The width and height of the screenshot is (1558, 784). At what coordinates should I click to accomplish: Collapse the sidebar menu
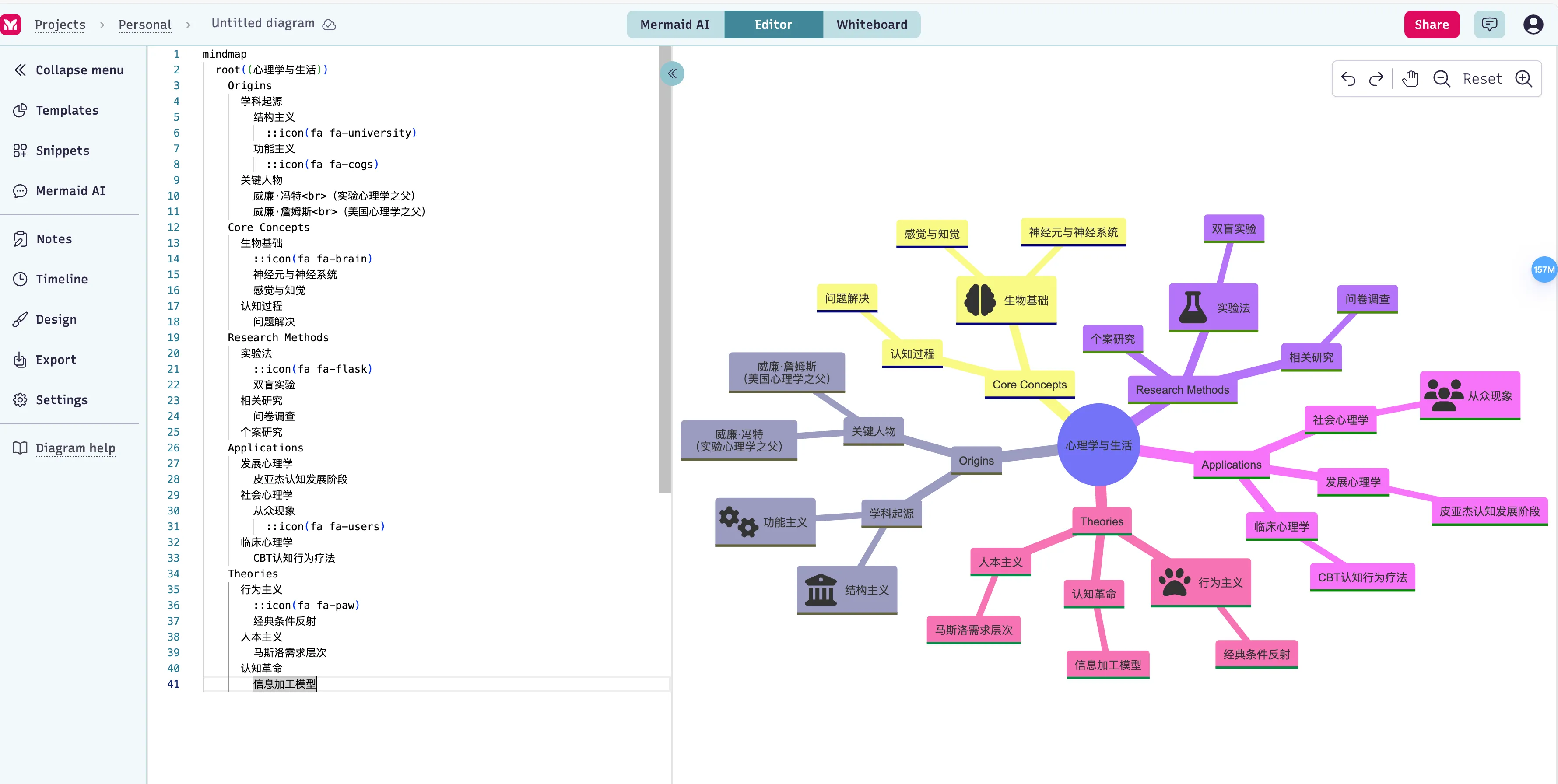point(68,70)
